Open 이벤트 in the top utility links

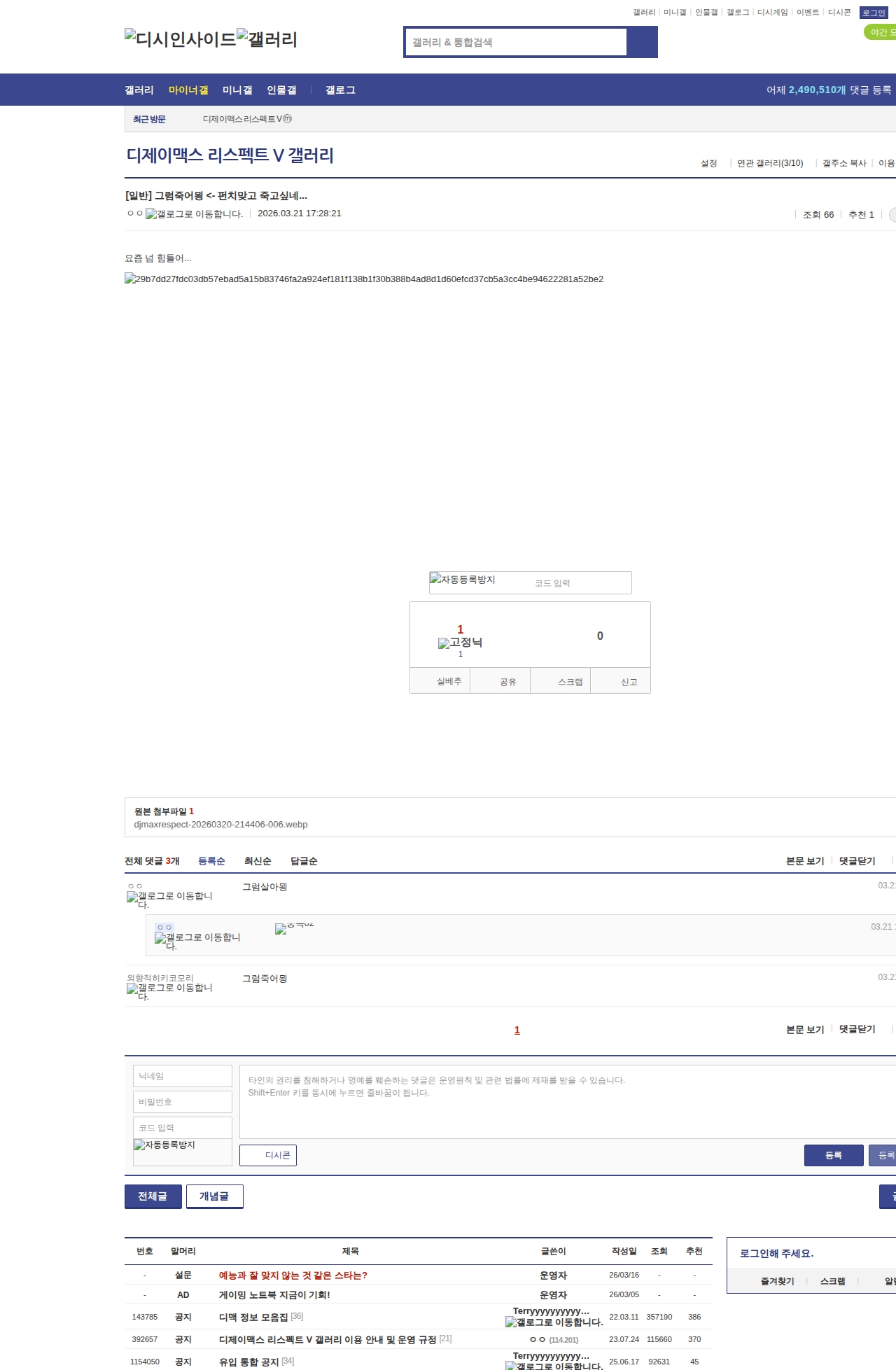[808, 13]
